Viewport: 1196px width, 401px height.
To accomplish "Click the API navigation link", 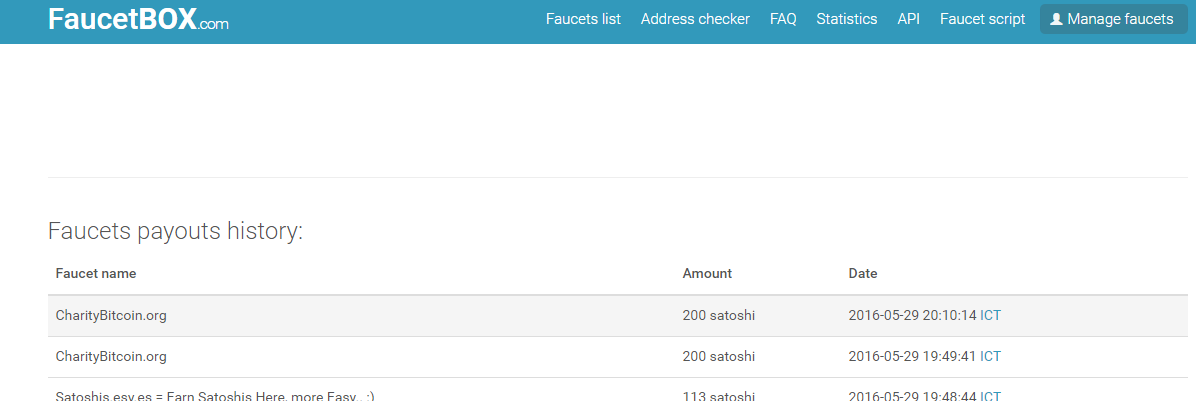I will pyautogui.click(x=908, y=19).
